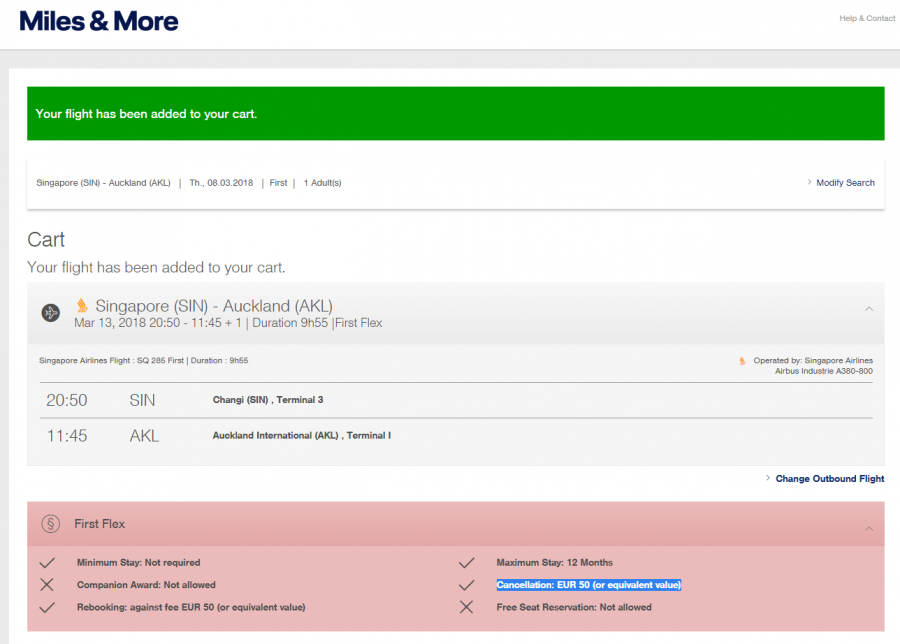Screen dimensions: 900x644
Task: Click the paragraph symbol icon beside First Flex
Action: point(51,523)
